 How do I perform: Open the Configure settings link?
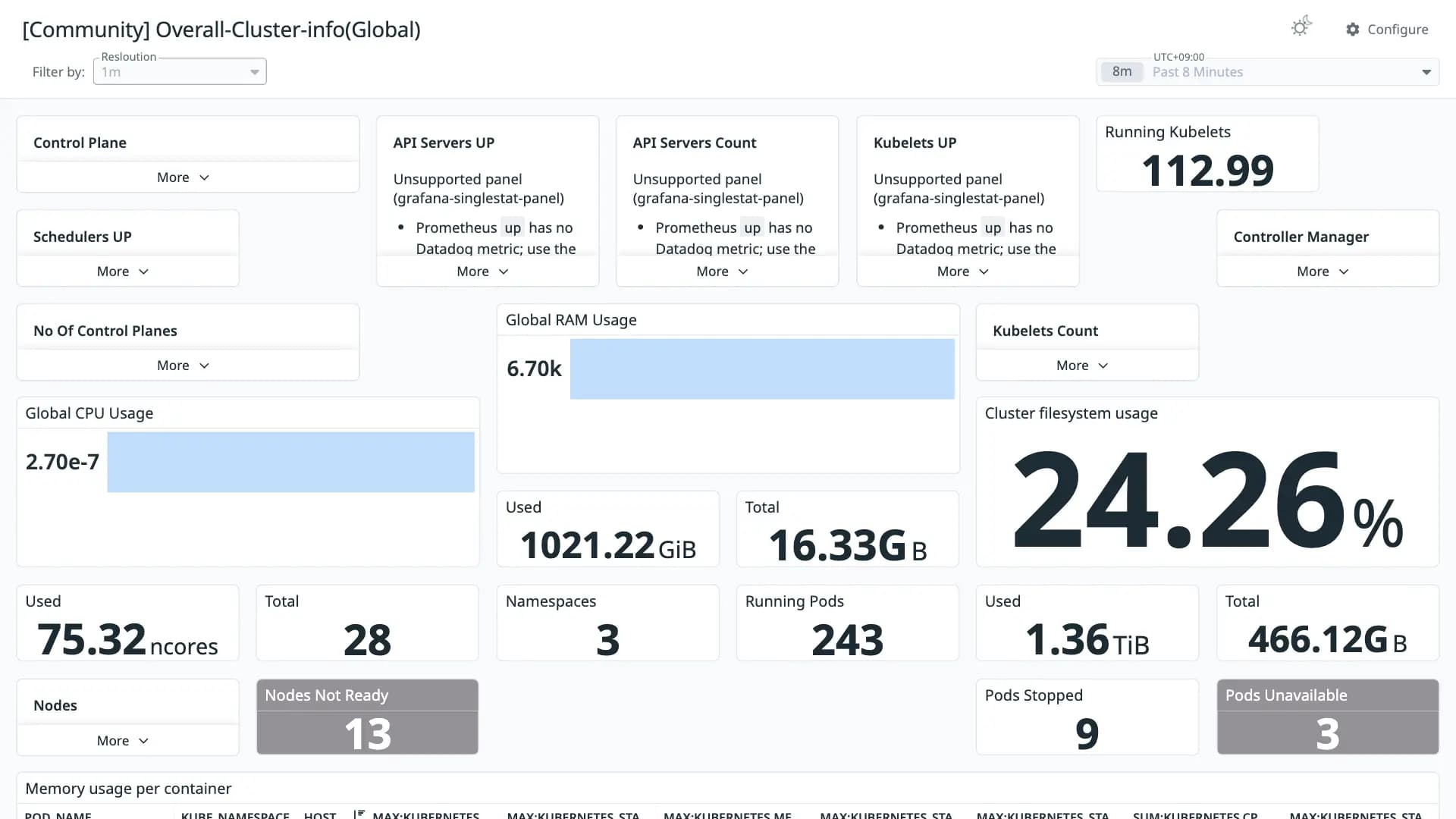pyautogui.click(x=1387, y=30)
